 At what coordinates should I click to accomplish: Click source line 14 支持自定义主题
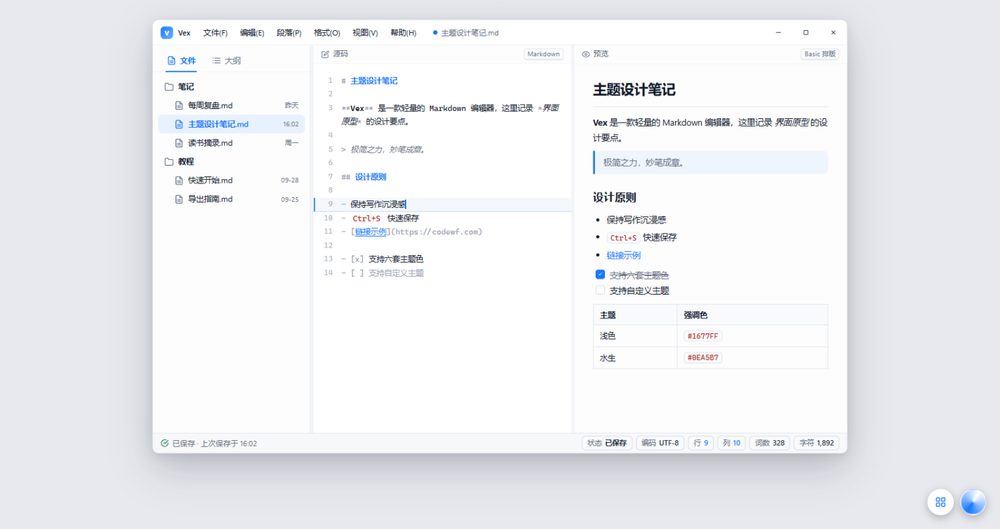coord(396,273)
